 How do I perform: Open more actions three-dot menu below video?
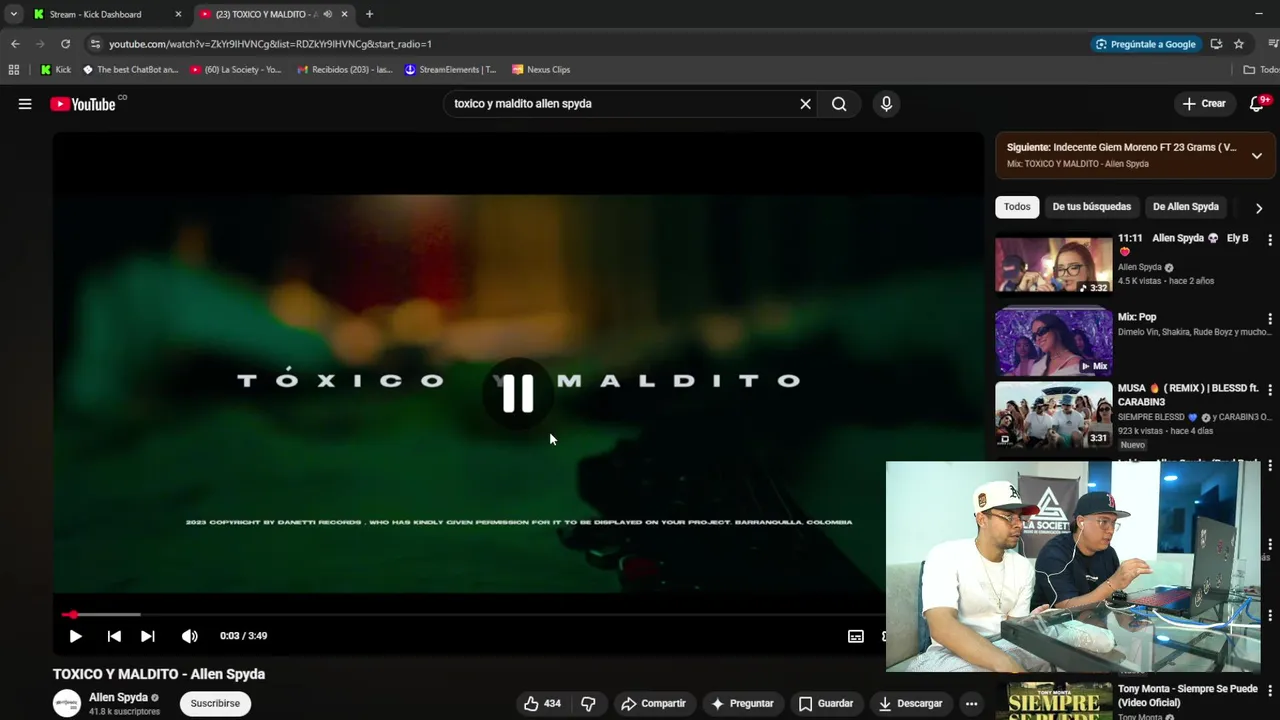coord(971,704)
